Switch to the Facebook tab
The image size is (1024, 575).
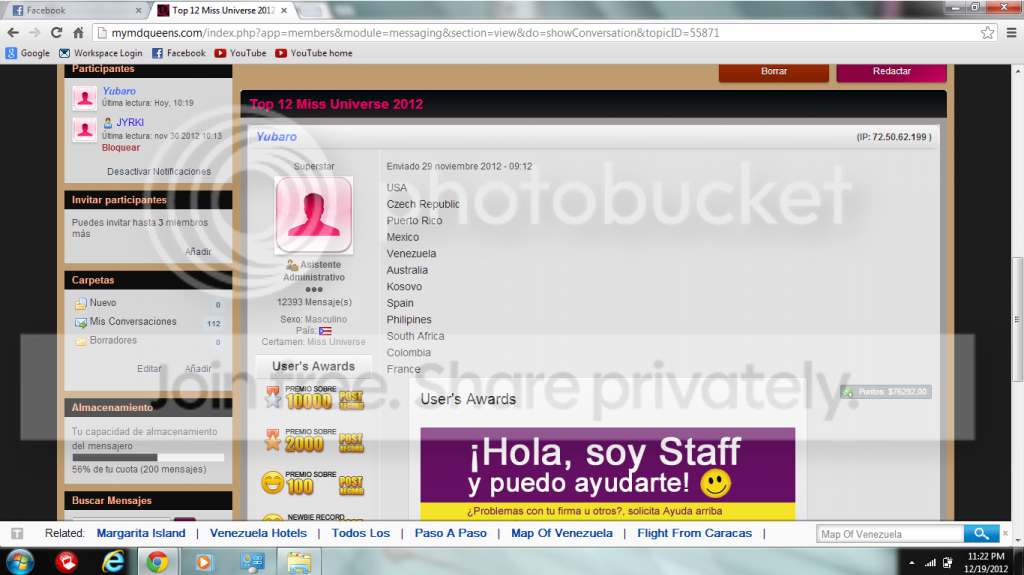(x=75, y=10)
